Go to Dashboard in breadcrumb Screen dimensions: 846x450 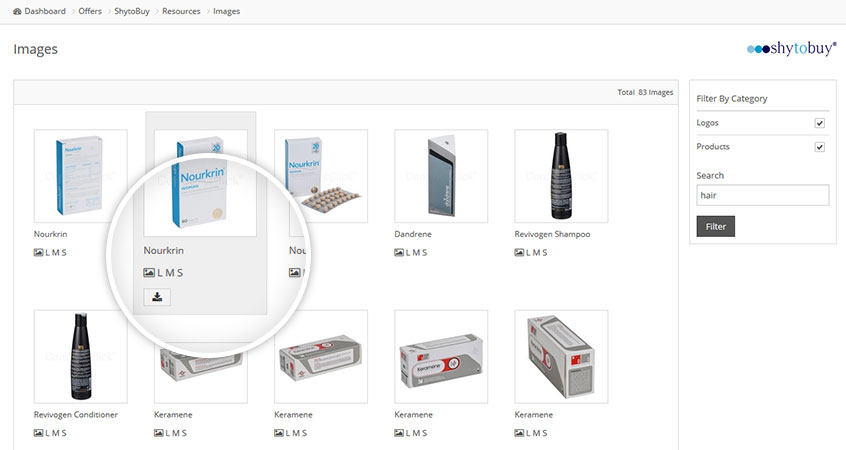pyautogui.click(x=45, y=11)
